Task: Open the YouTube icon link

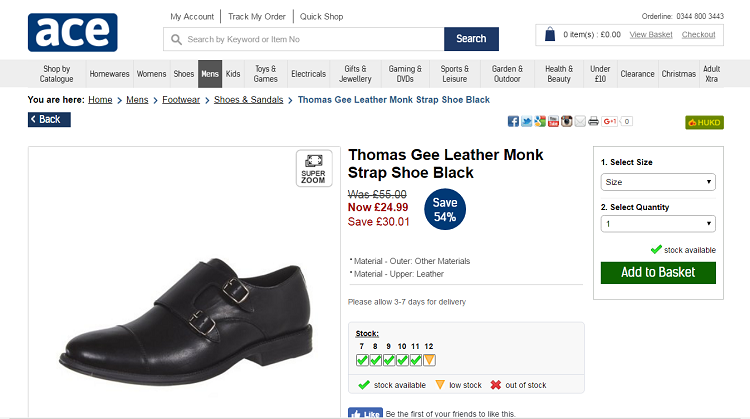Action: pos(553,121)
